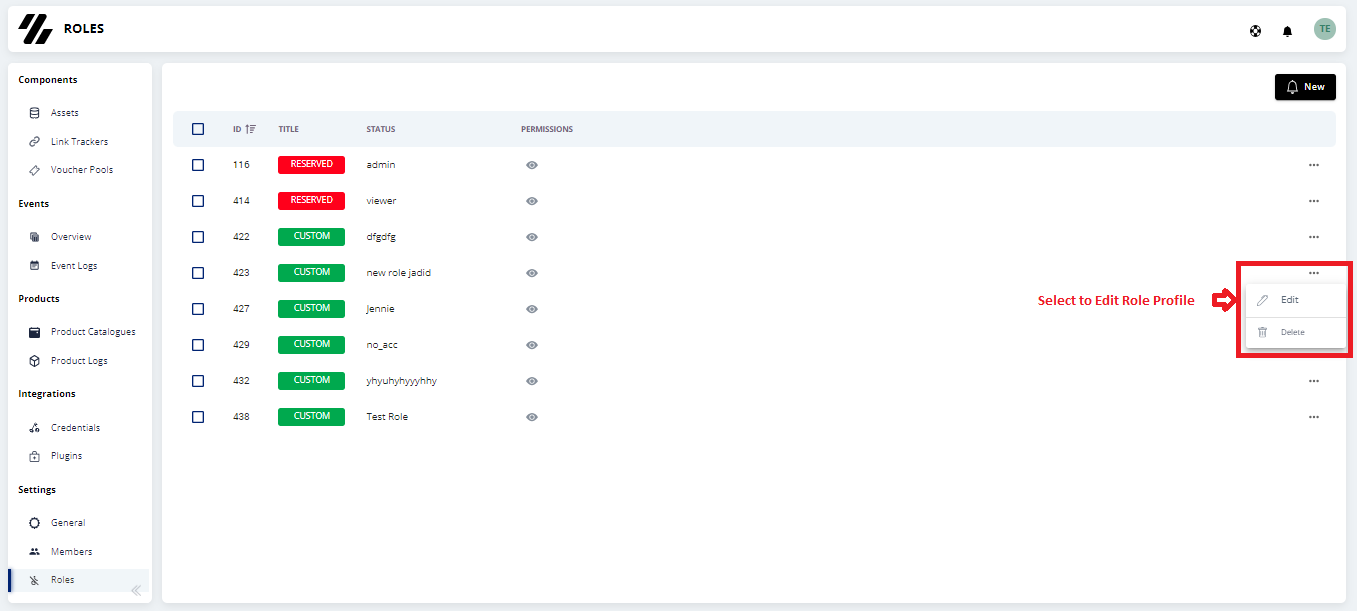Open three-dot menu for viewer row
Screen dimensions: 1357x611
pos(1314,201)
